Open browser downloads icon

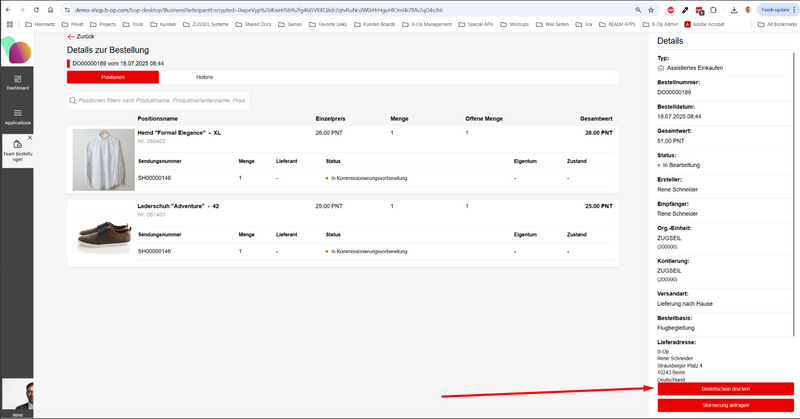(733, 8)
